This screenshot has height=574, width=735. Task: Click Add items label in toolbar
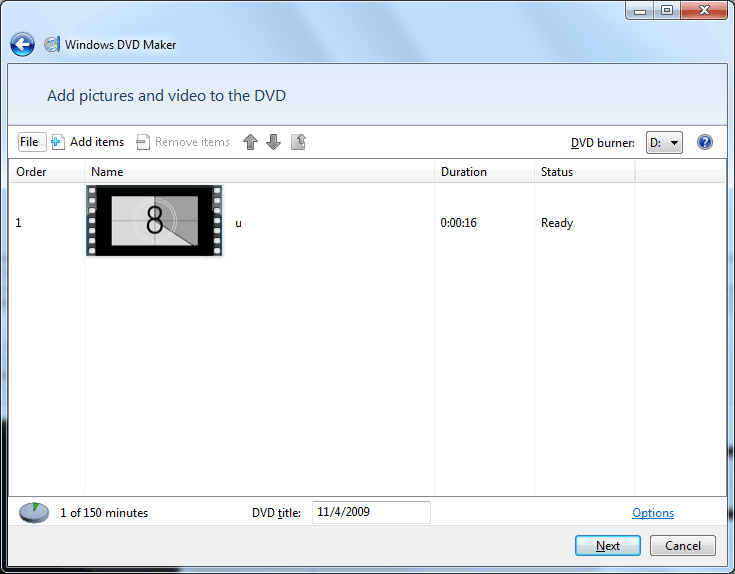pos(97,142)
